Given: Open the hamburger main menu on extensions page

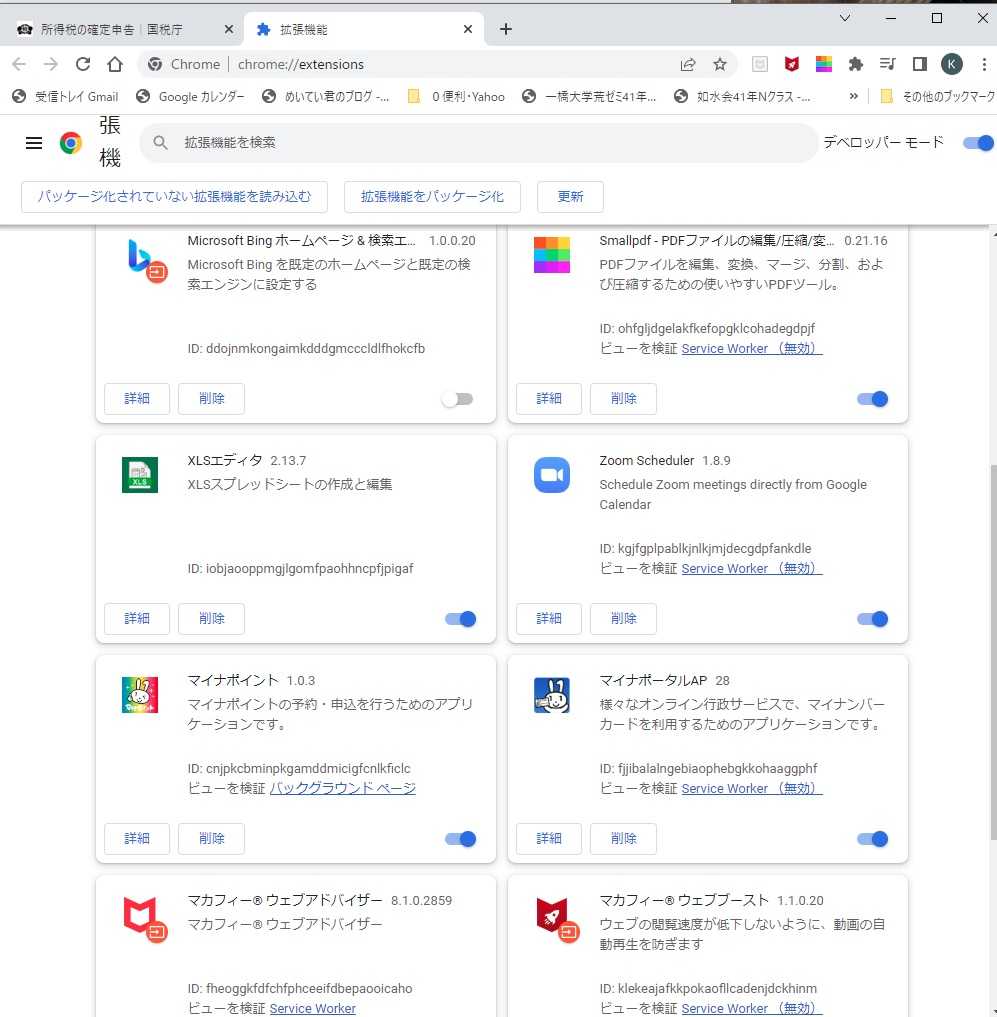Looking at the screenshot, I should [34, 143].
